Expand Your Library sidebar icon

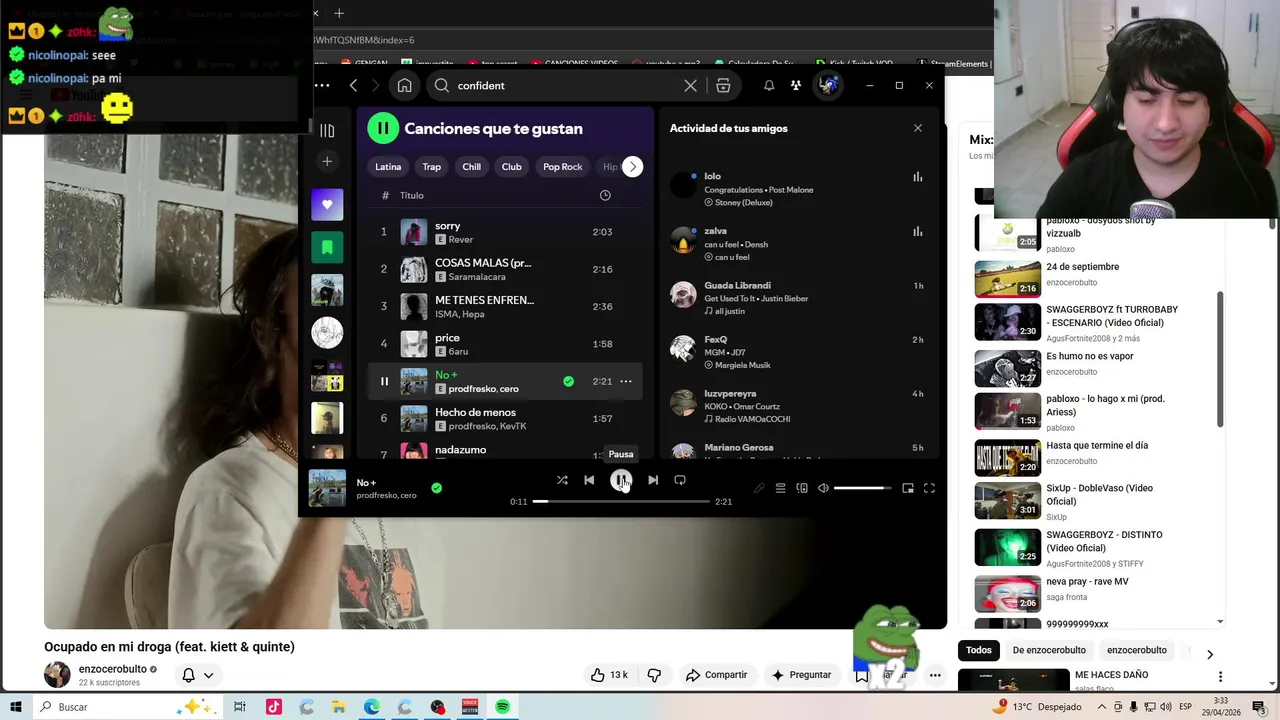point(327,130)
